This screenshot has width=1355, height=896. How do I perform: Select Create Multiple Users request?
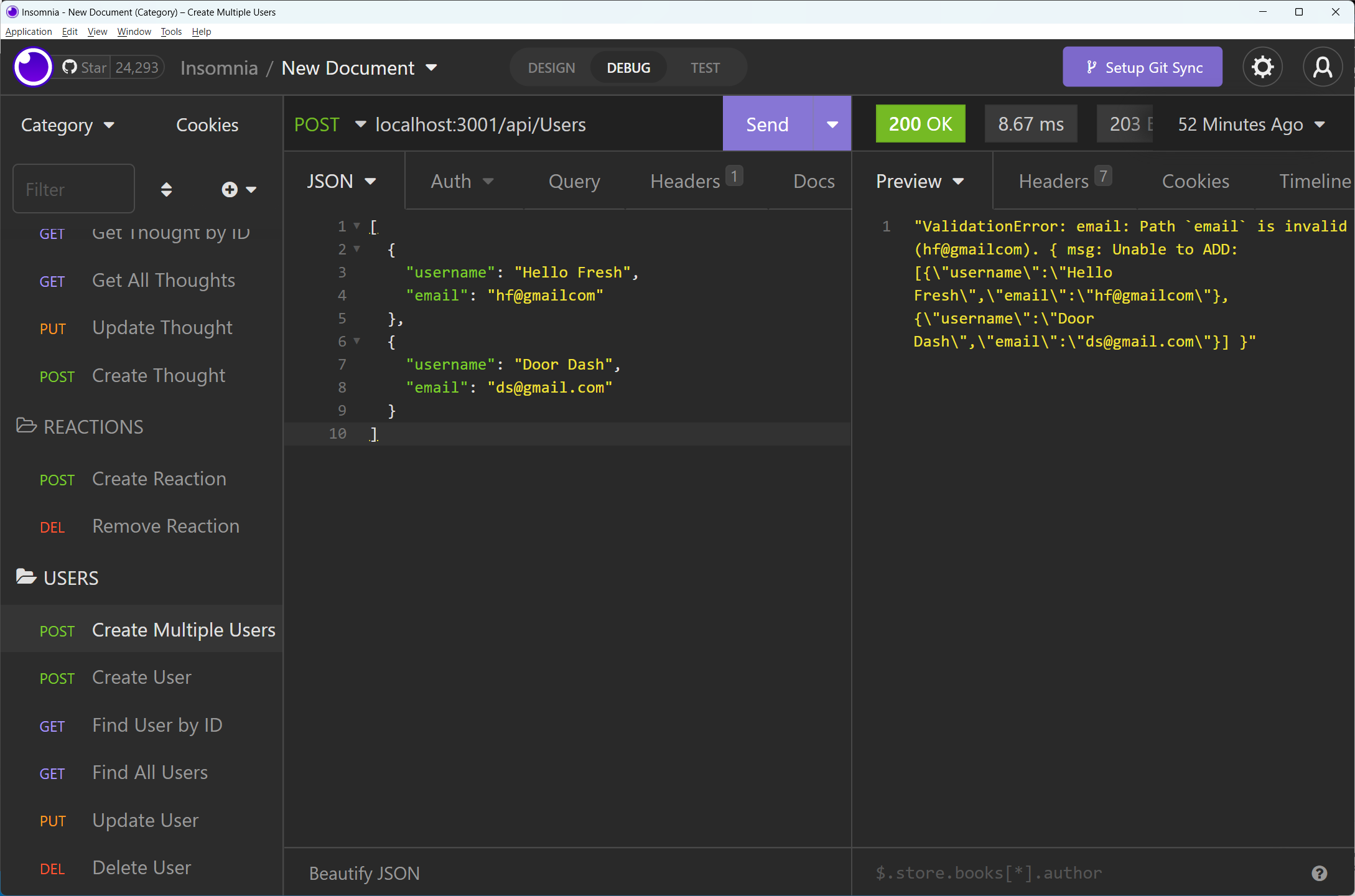point(142,630)
